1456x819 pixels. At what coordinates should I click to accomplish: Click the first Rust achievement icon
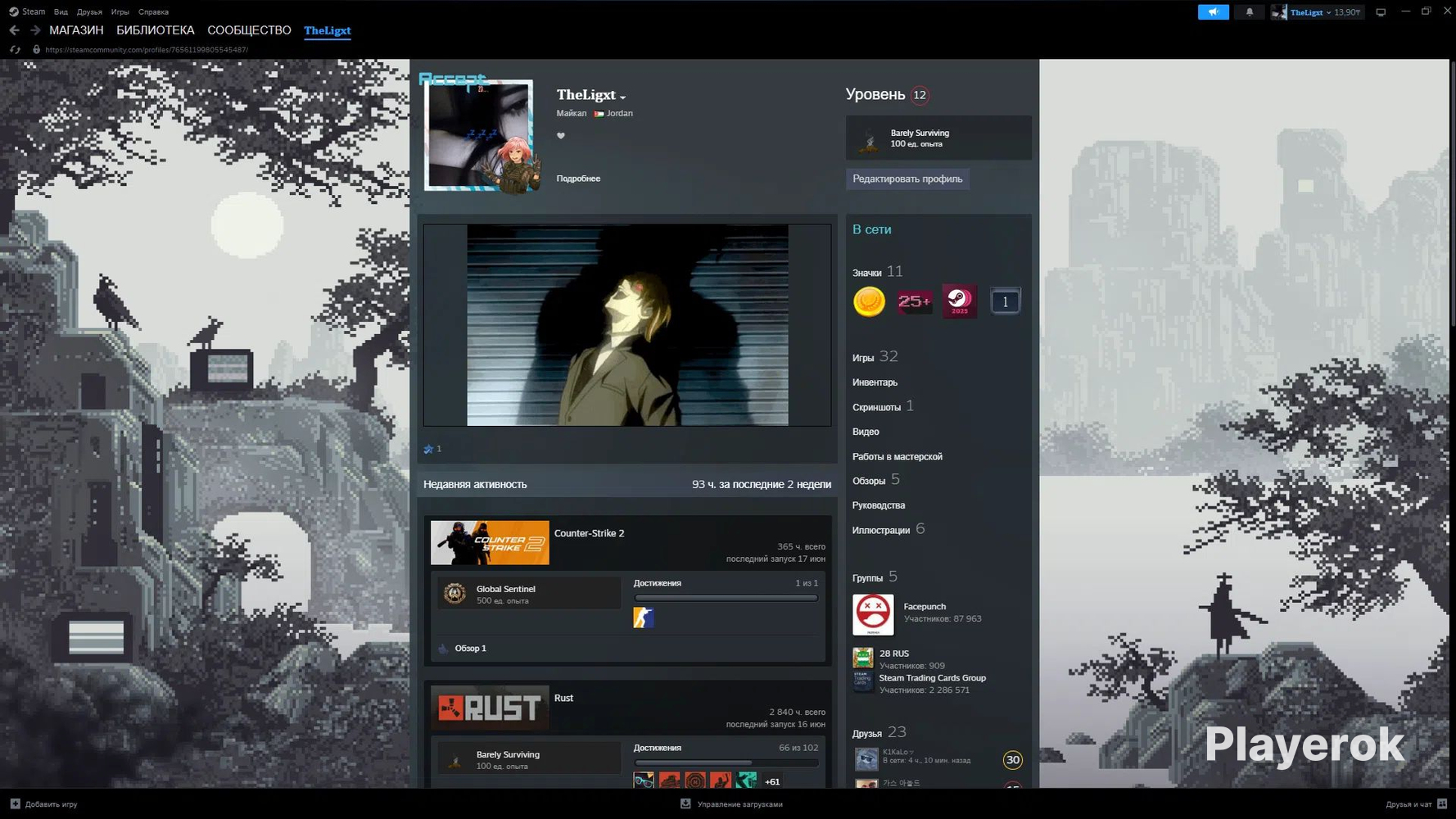point(644,781)
